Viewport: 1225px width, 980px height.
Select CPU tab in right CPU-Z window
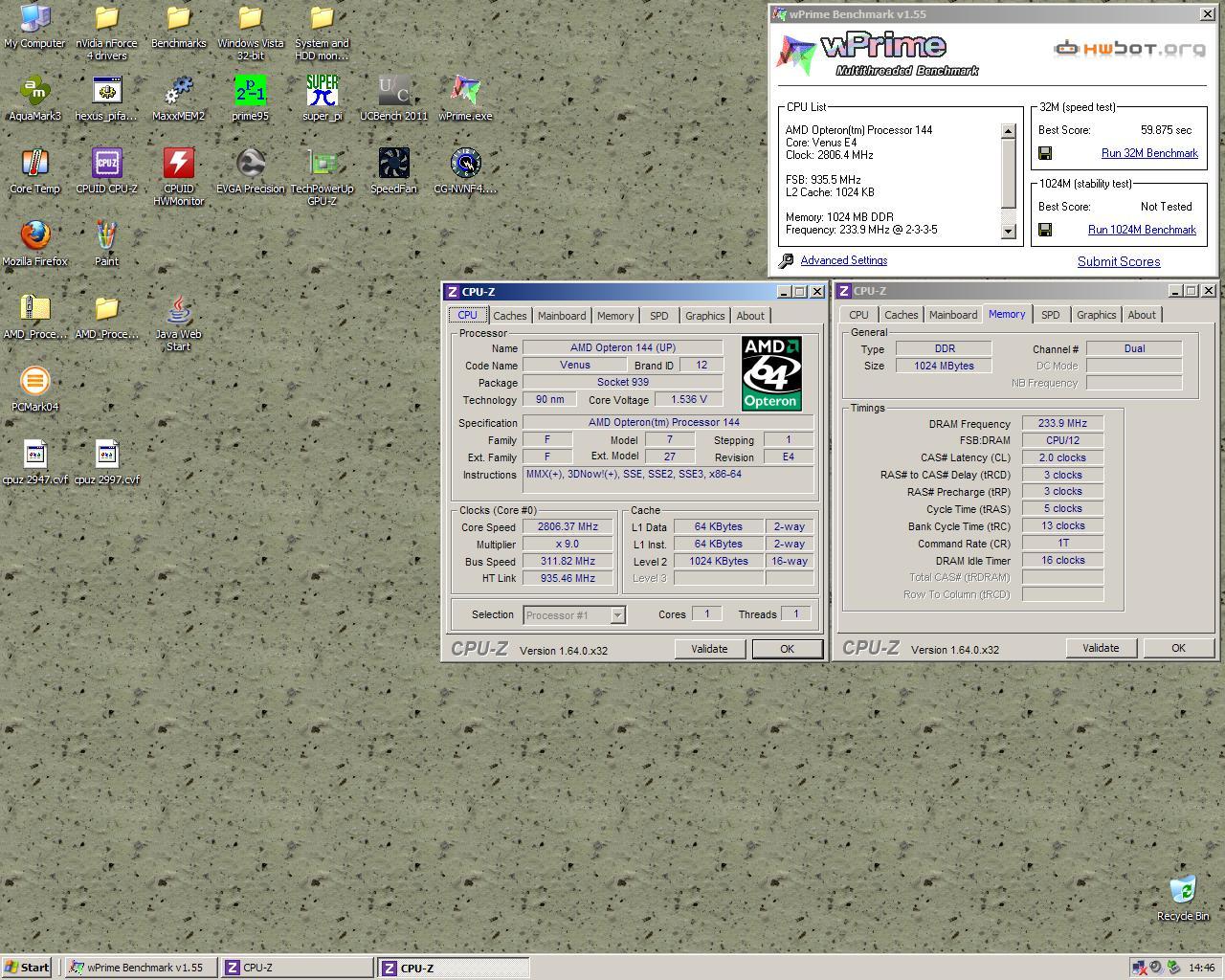pos(858,315)
